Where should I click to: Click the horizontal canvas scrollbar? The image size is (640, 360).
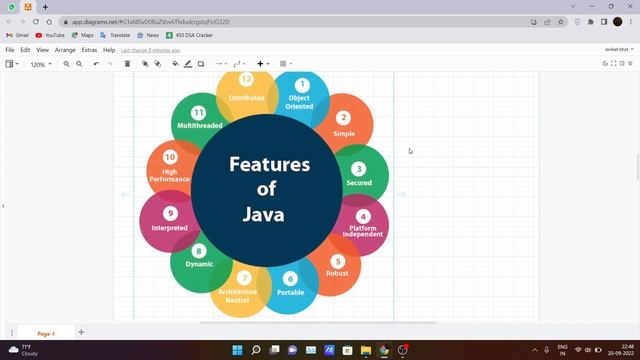click(x=318, y=322)
